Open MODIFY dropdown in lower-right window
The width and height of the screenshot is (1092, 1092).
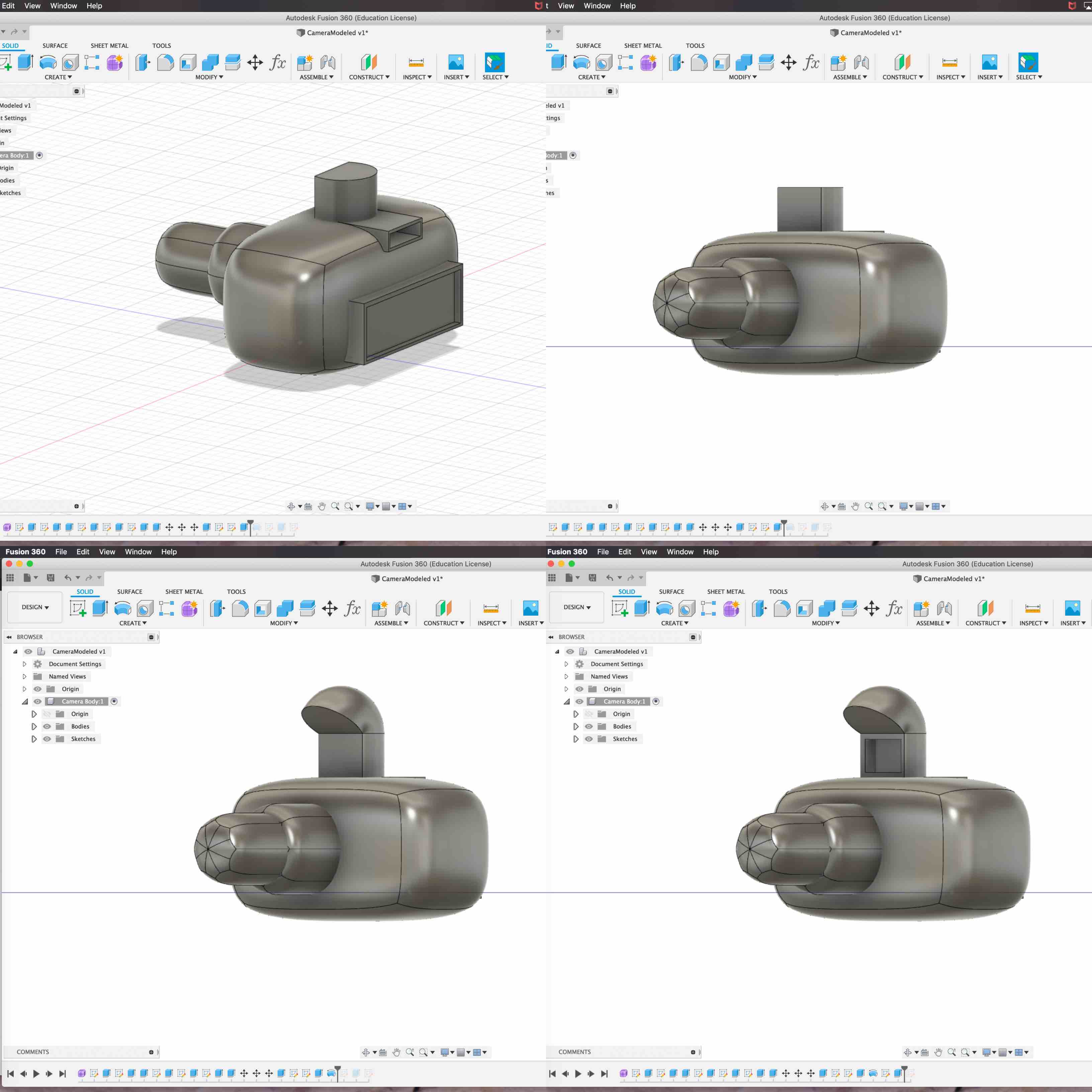click(x=826, y=623)
